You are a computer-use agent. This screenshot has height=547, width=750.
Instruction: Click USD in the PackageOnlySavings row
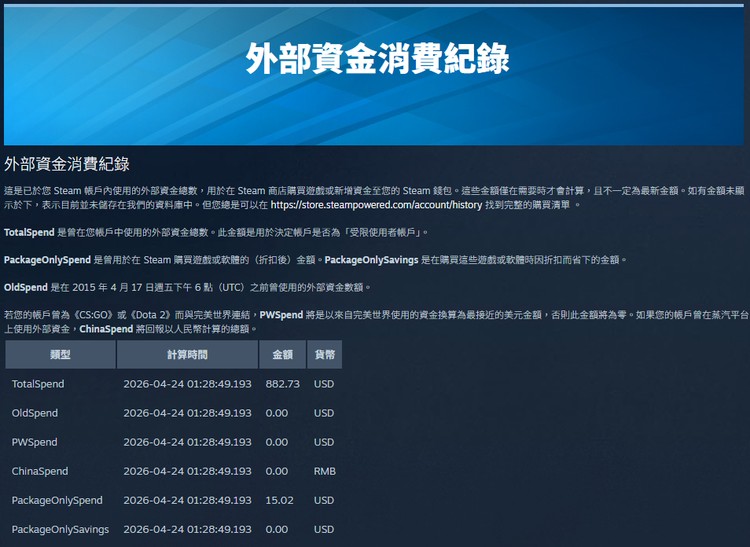coord(324,530)
